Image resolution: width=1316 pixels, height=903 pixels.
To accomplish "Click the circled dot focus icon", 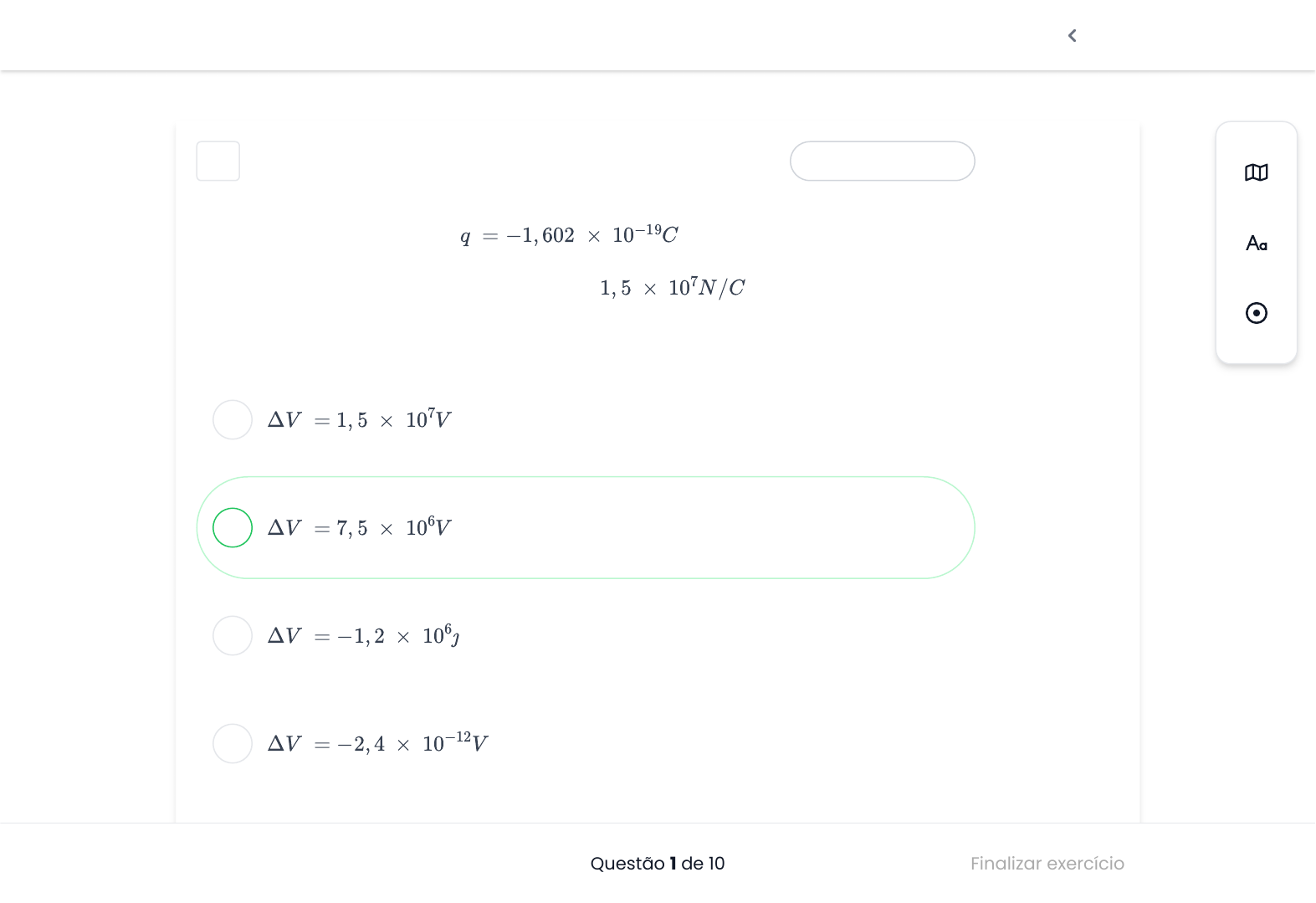I will [x=1256, y=313].
